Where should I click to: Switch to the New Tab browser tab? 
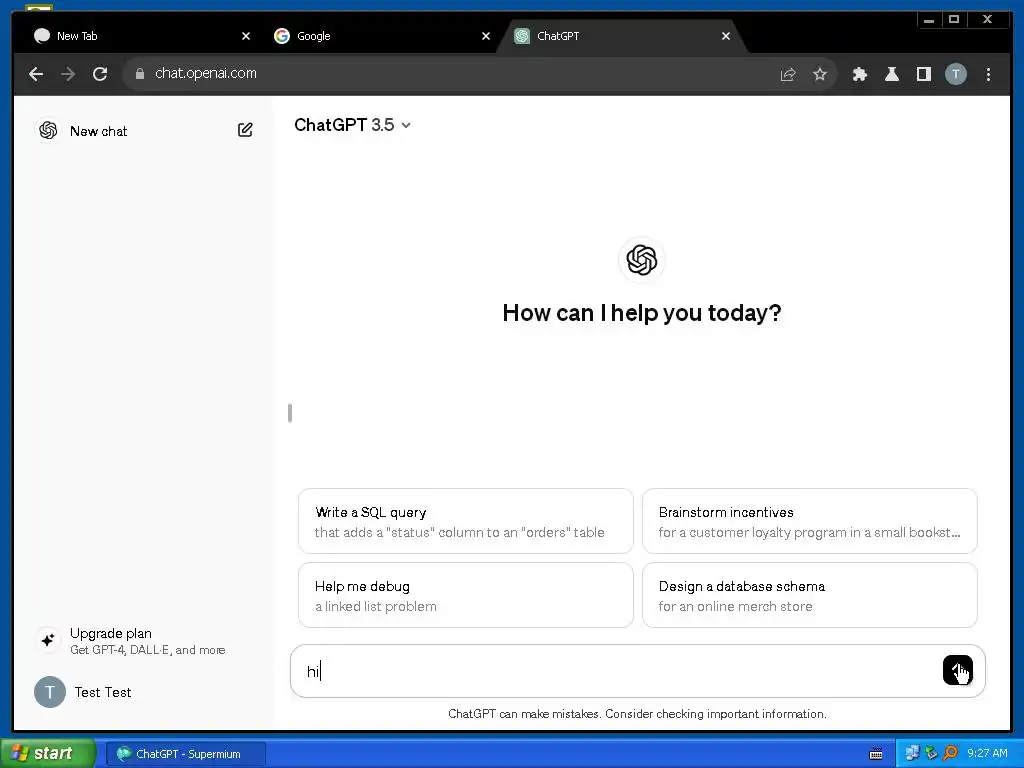(140, 37)
